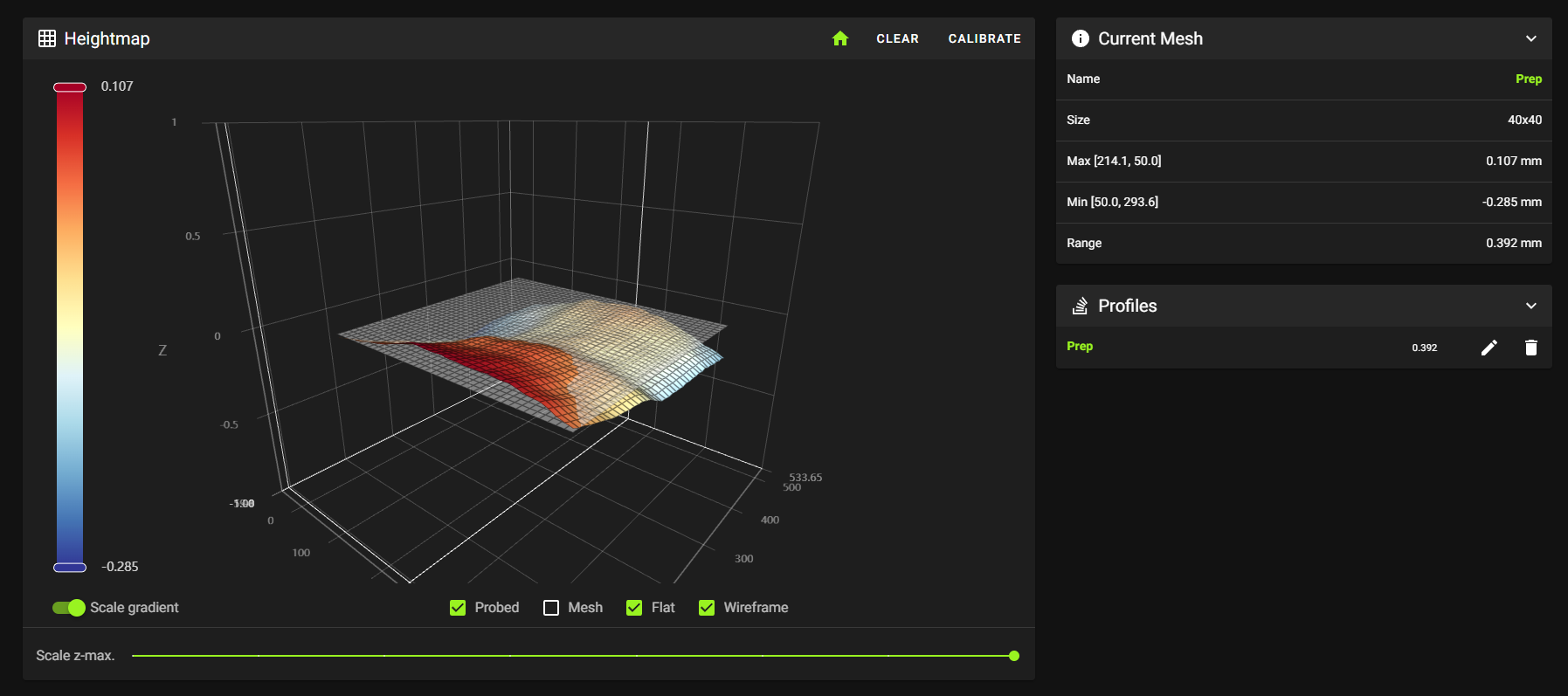Click the pencil edit icon for Prep profile
The width and height of the screenshot is (1568, 696).
point(1489,348)
